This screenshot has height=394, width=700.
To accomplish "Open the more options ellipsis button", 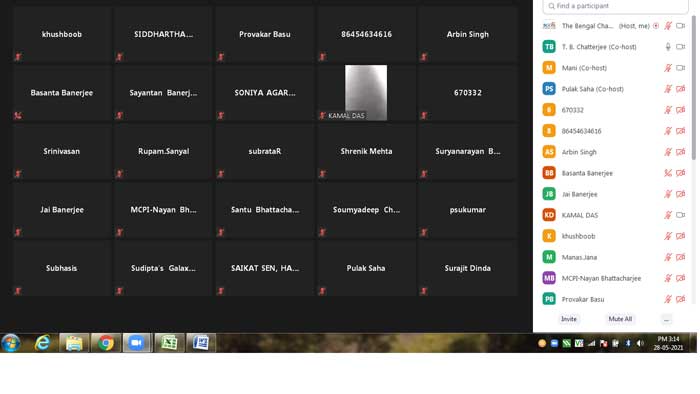I will click(667, 319).
